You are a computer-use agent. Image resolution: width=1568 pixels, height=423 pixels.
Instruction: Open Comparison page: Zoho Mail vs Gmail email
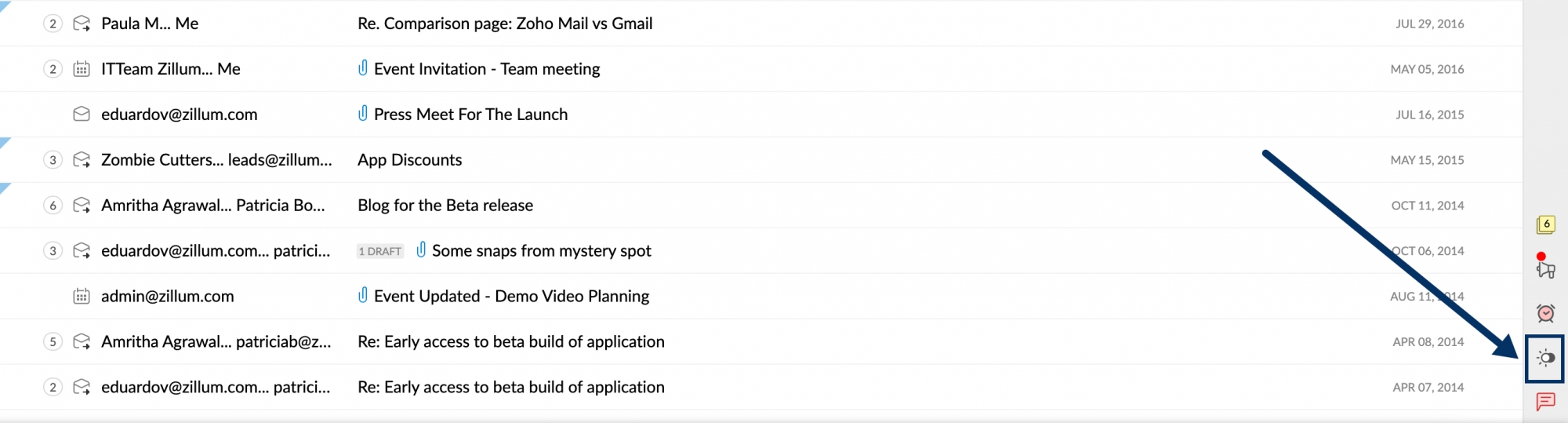[x=505, y=24]
